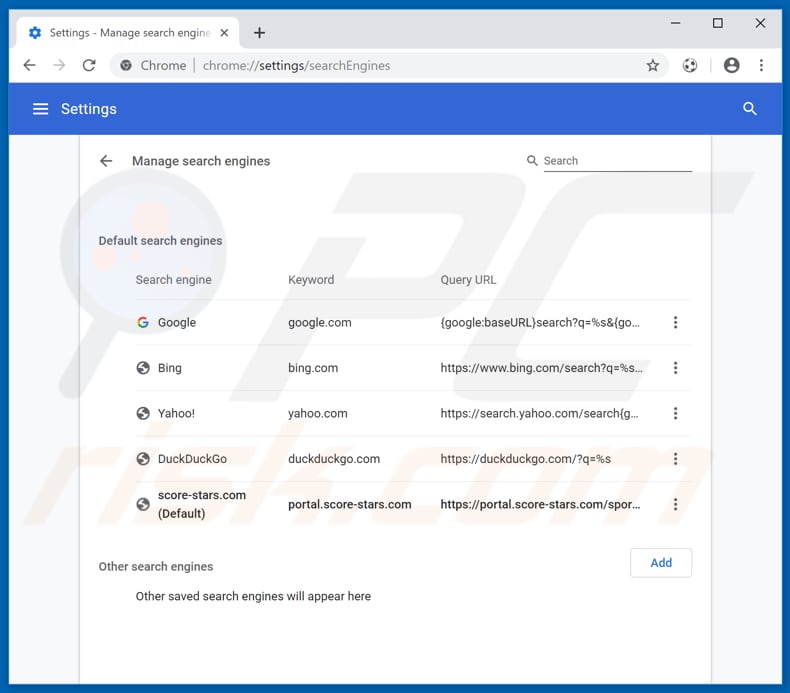Image resolution: width=790 pixels, height=693 pixels.
Task: Click the Other search engines heading
Action: click(x=156, y=566)
